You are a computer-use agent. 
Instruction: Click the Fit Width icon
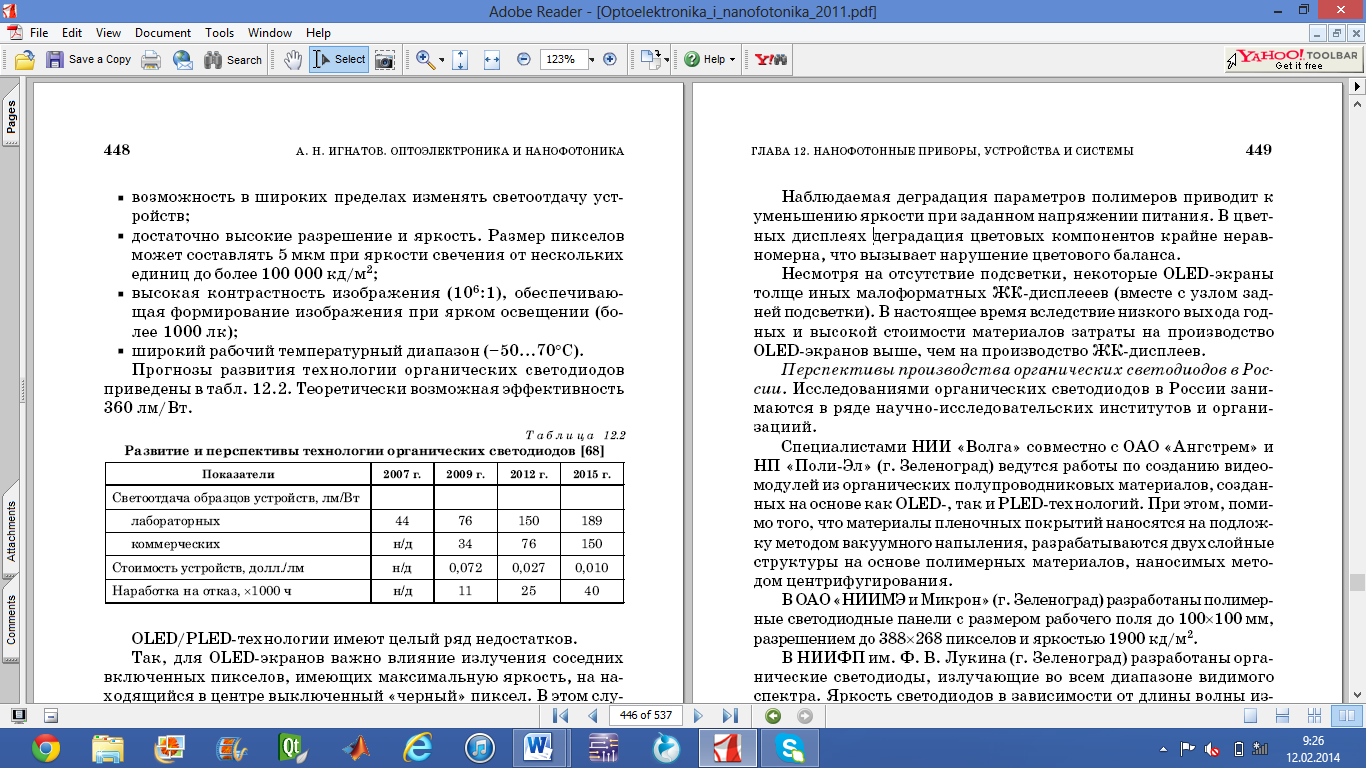pyautogui.click(x=491, y=60)
